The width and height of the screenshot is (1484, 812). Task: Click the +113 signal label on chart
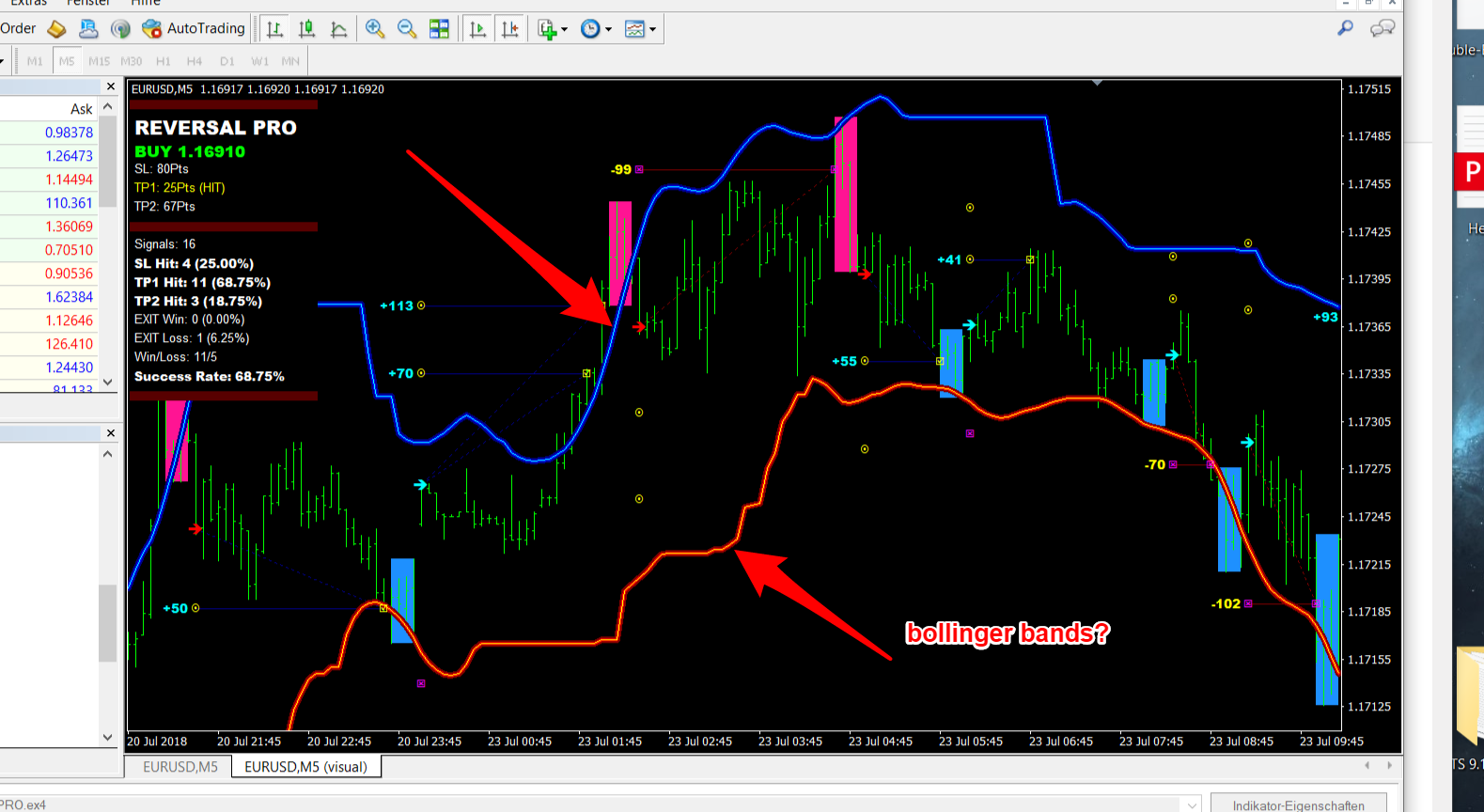tap(396, 305)
